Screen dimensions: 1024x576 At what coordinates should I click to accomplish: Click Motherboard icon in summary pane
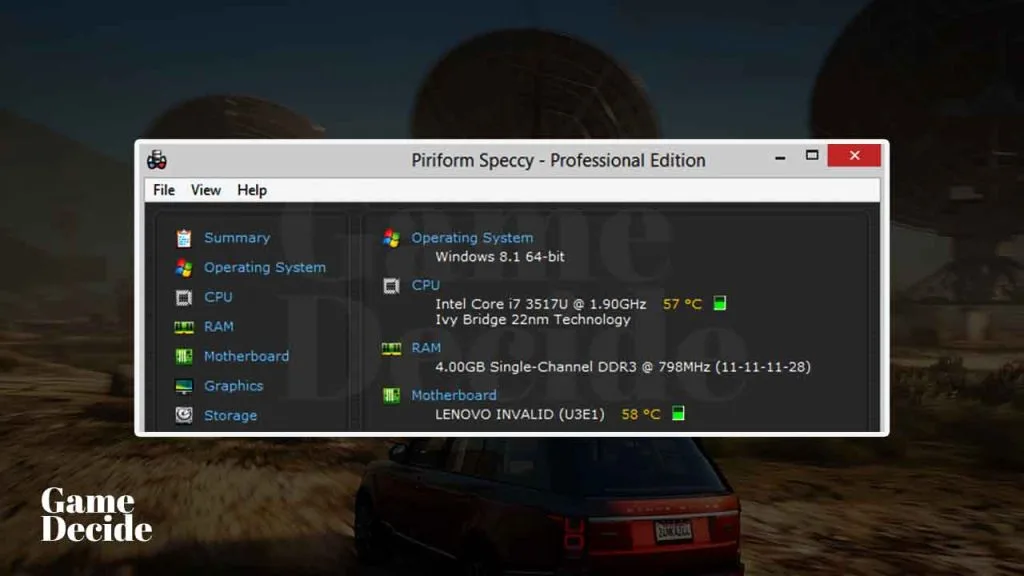pyautogui.click(x=391, y=396)
